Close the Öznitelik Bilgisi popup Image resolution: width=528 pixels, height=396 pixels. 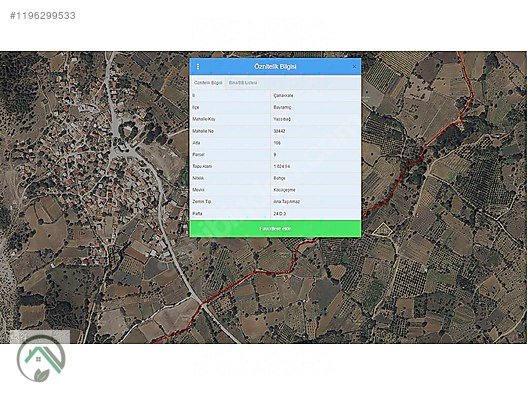(354, 67)
